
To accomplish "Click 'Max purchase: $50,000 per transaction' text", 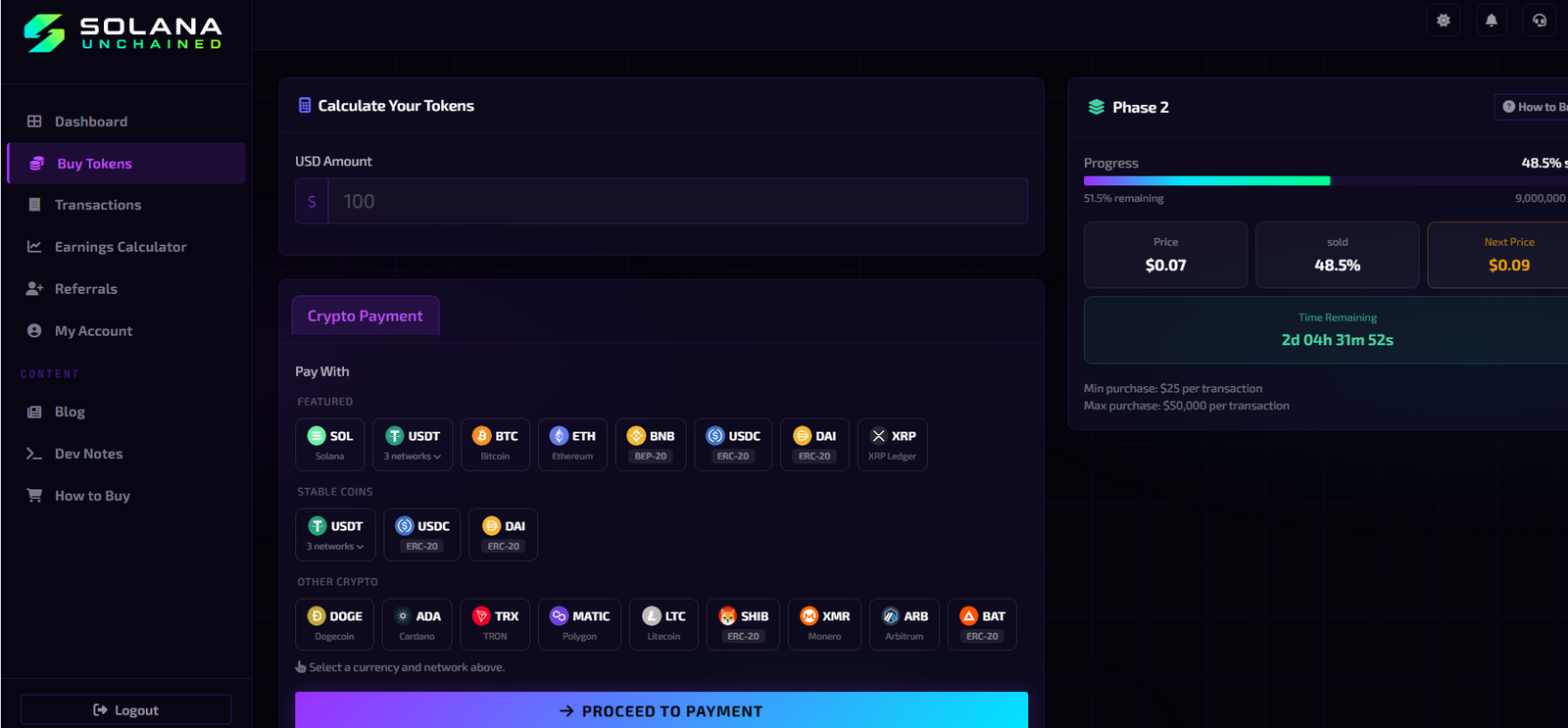I will point(1187,406).
